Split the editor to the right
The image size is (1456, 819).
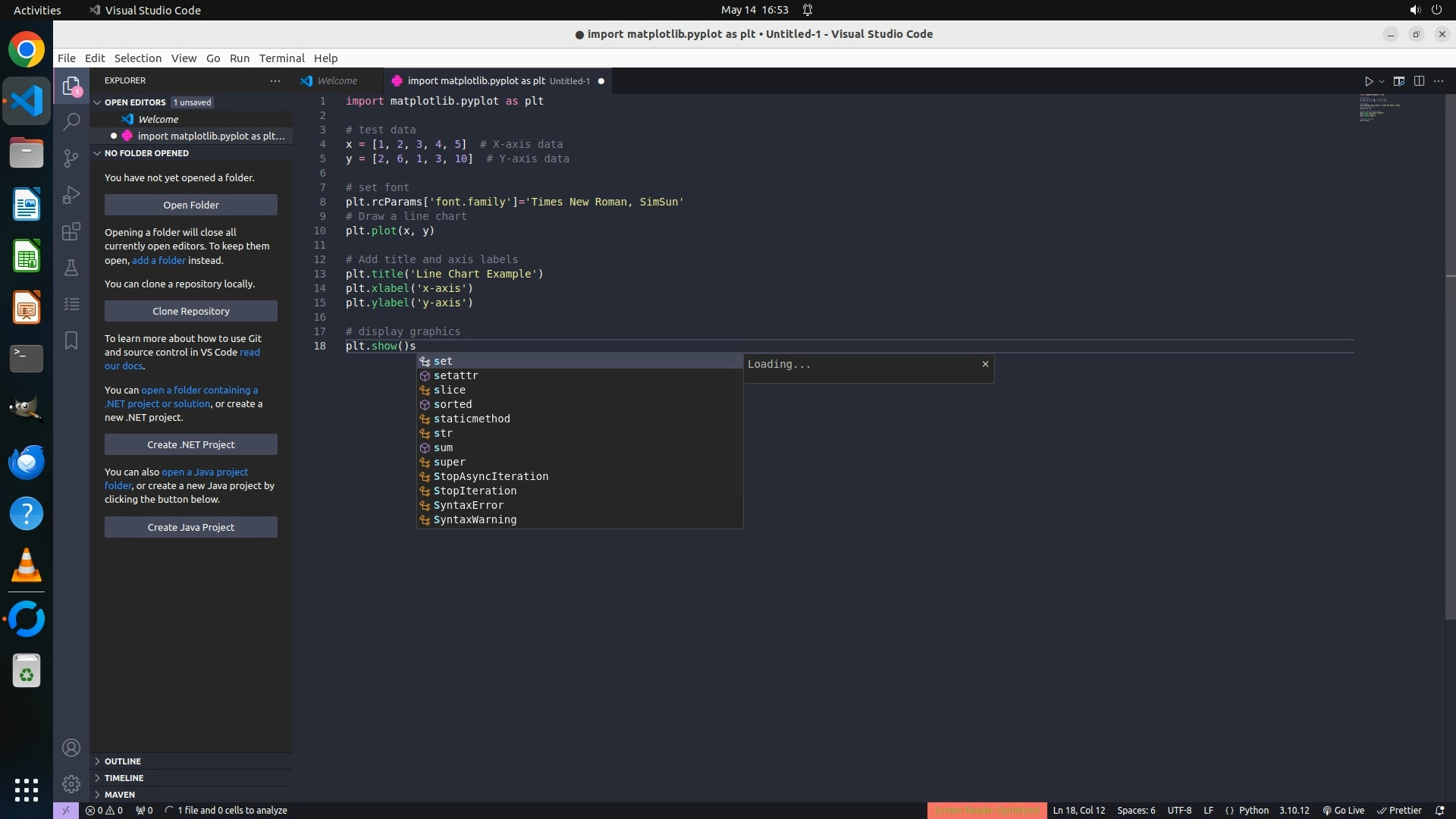[x=1419, y=81]
